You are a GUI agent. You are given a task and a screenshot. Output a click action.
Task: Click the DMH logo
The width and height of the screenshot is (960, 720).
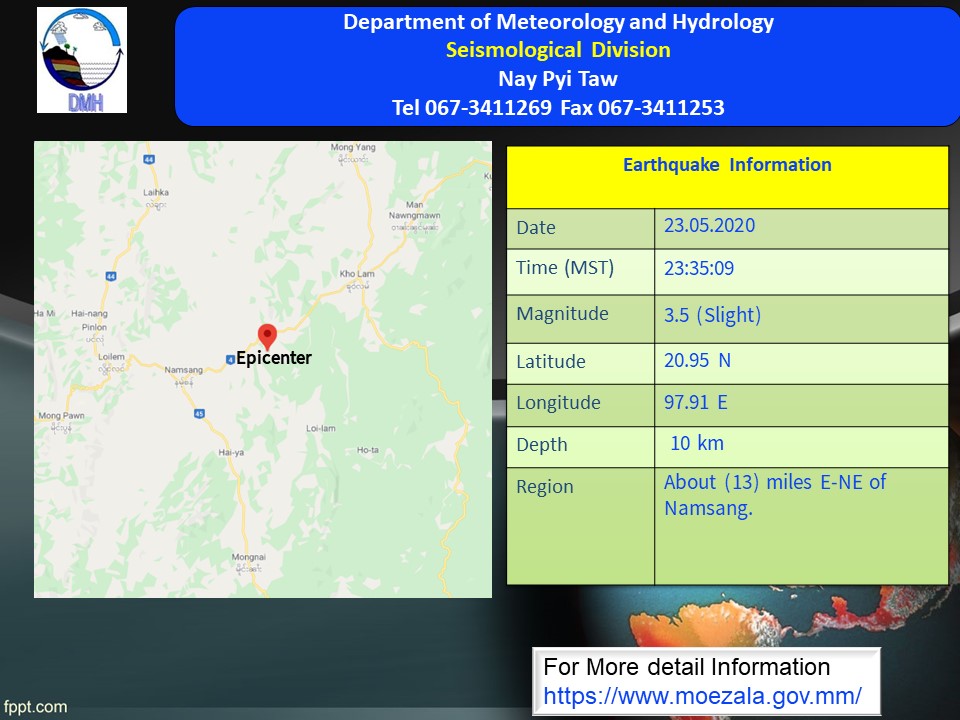[x=82, y=60]
